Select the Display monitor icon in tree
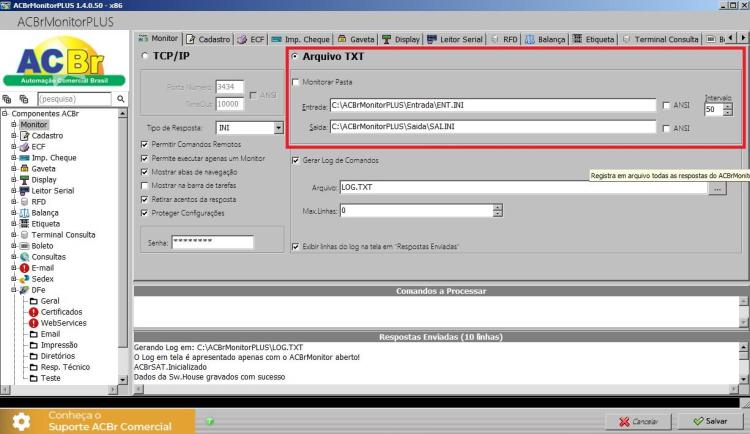Viewport: 750px width, 434px height. tap(24, 180)
